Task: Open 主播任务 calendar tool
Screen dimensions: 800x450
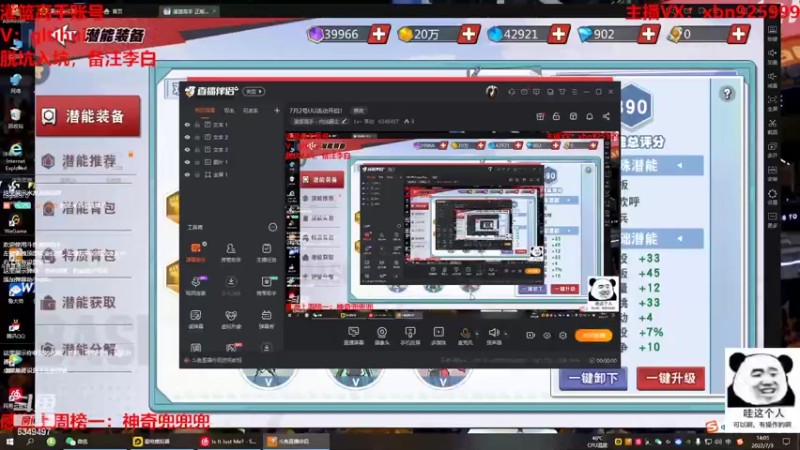Action: coord(266,252)
